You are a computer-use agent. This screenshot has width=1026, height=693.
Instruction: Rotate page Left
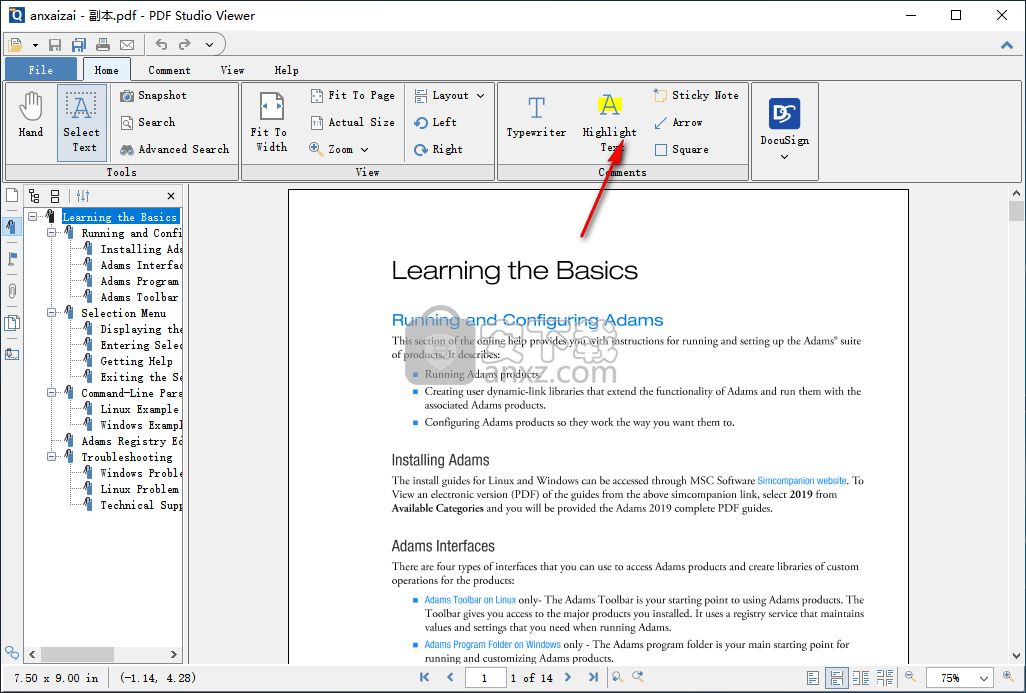point(435,122)
